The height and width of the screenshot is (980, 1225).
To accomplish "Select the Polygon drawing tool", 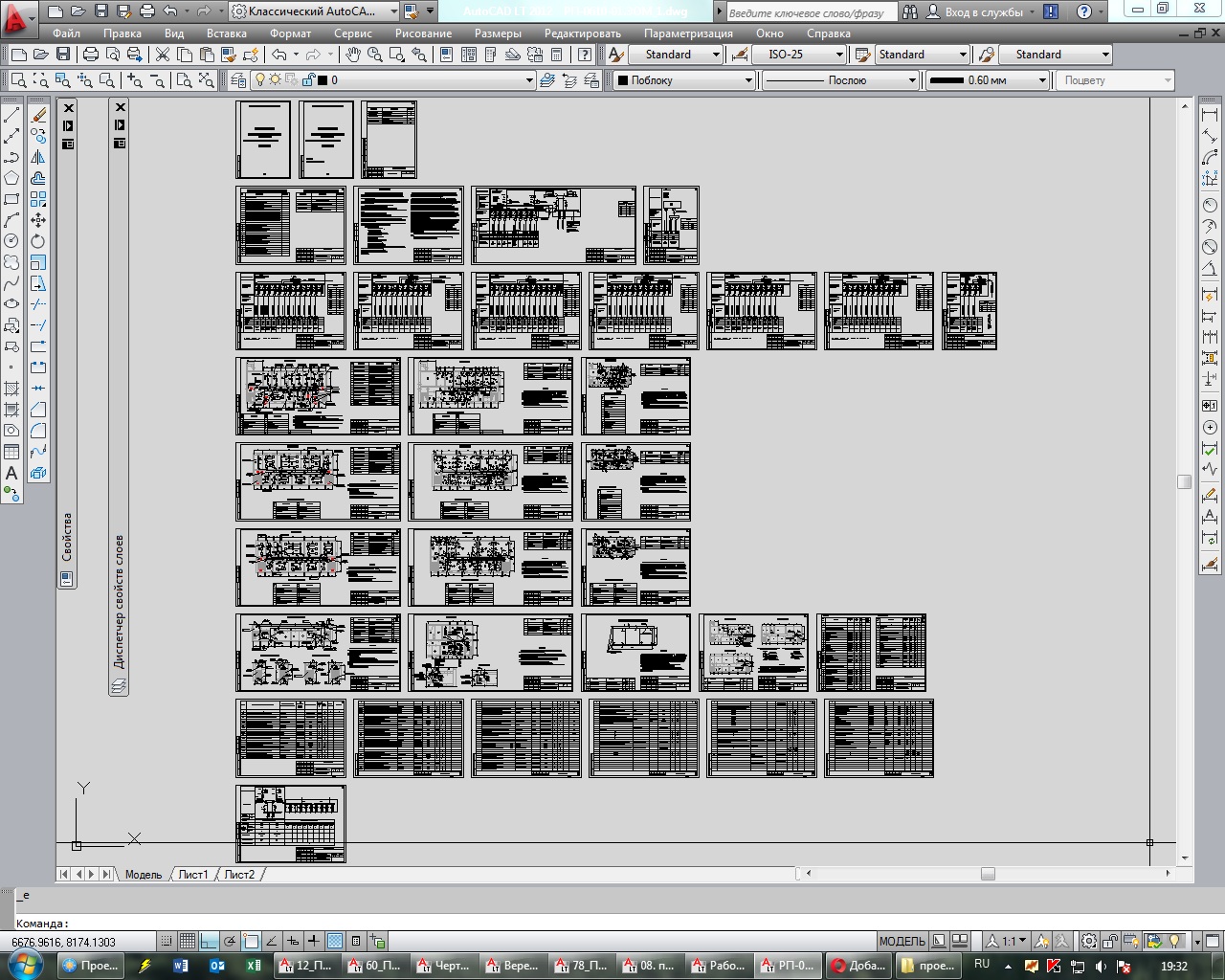I will tap(11, 179).
